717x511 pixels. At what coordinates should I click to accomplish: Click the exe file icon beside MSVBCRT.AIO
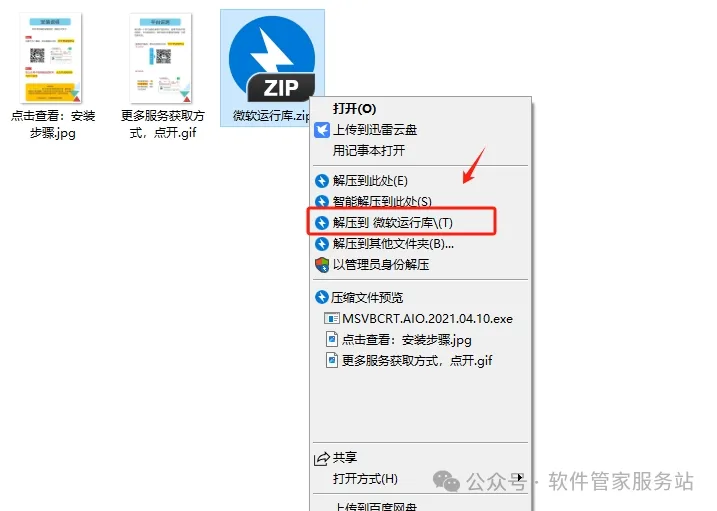point(332,318)
